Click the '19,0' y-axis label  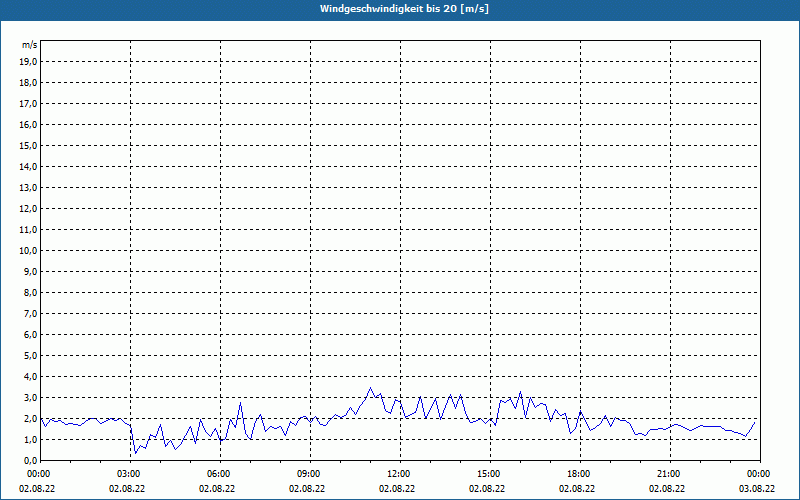pyautogui.click(x=28, y=62)
